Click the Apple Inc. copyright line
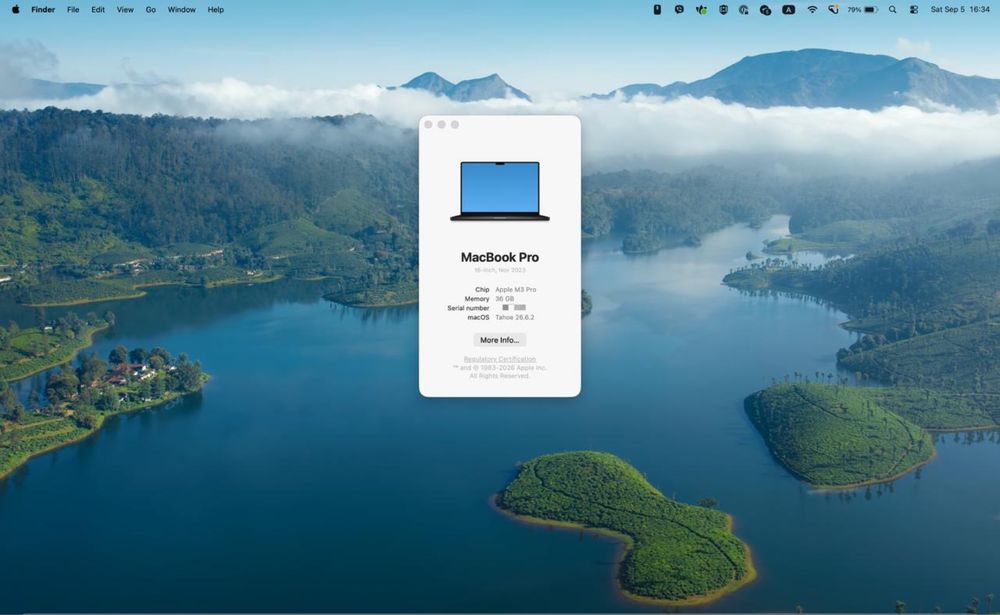This screenshot has width=1000, height=615. point(500,367)
